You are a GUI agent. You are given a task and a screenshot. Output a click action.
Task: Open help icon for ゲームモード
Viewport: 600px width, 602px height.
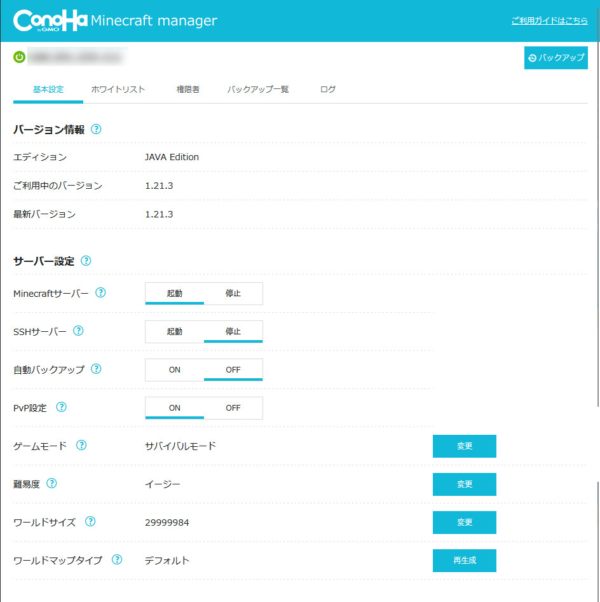click(82, 446)
